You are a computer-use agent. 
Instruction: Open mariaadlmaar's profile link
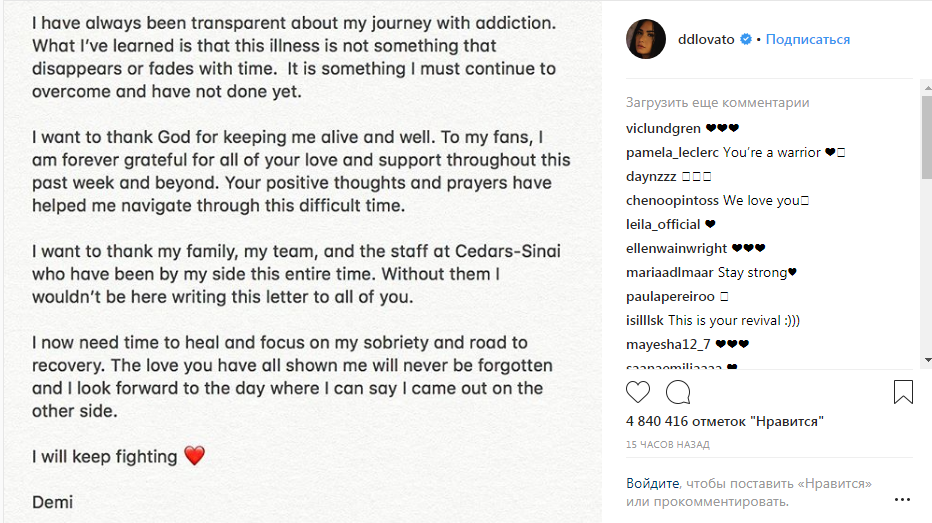pos(670,272)
